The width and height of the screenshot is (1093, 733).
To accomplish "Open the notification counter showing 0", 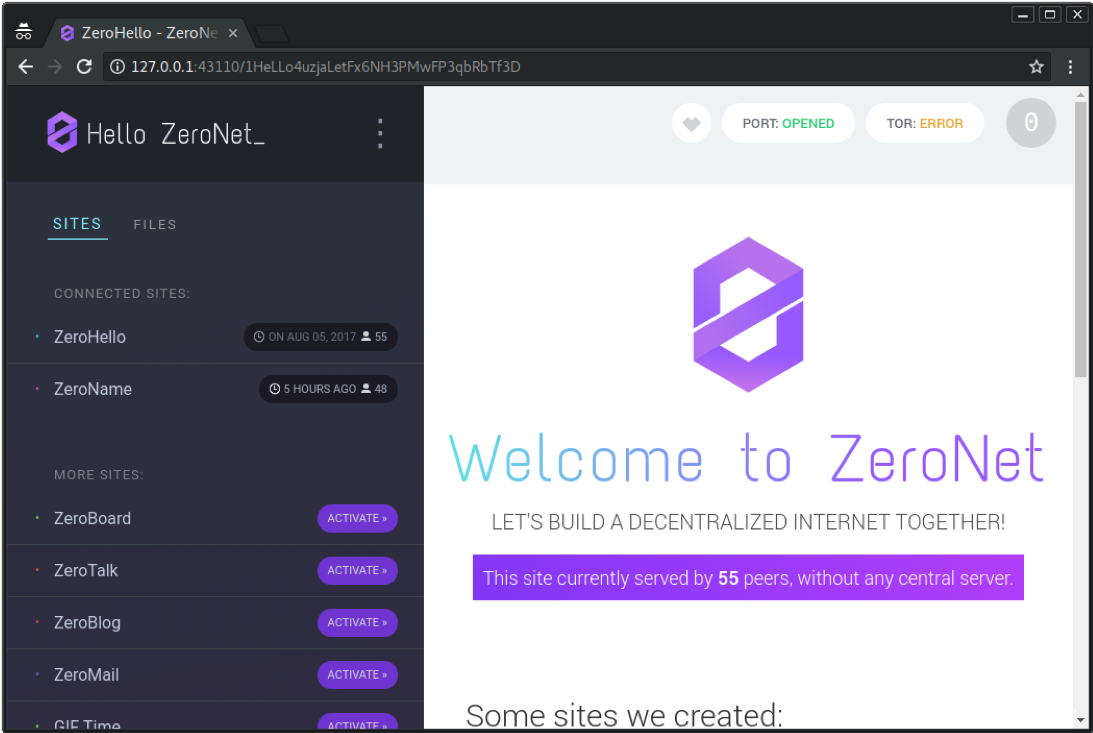I will click(x=1030, y=123).
